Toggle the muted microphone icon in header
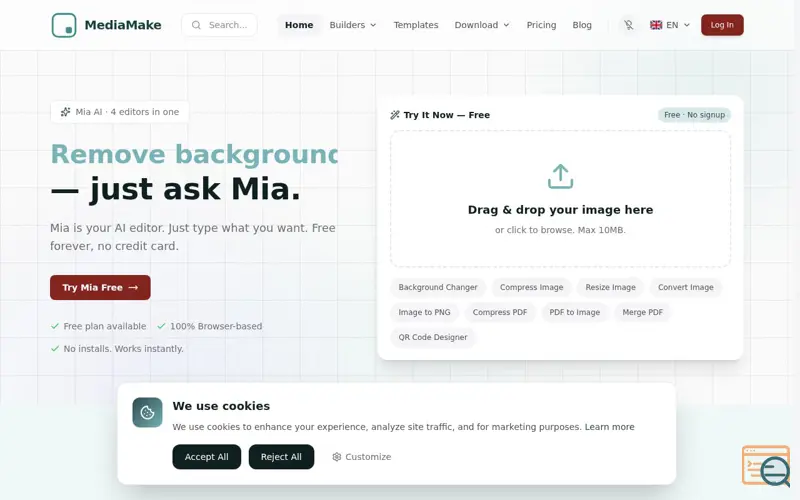The width and height of the screenshot is (800, 500). [x=629, y=25]
